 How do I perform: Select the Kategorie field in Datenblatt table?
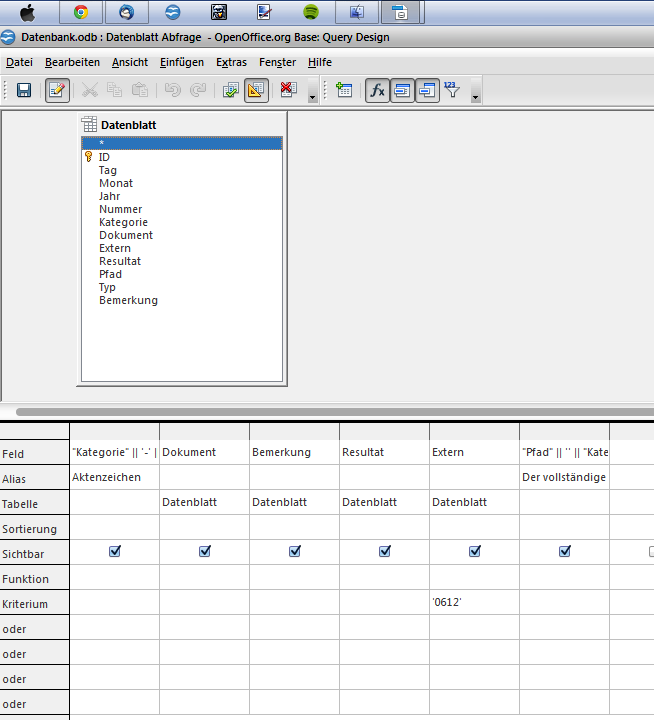pos(123,222)
